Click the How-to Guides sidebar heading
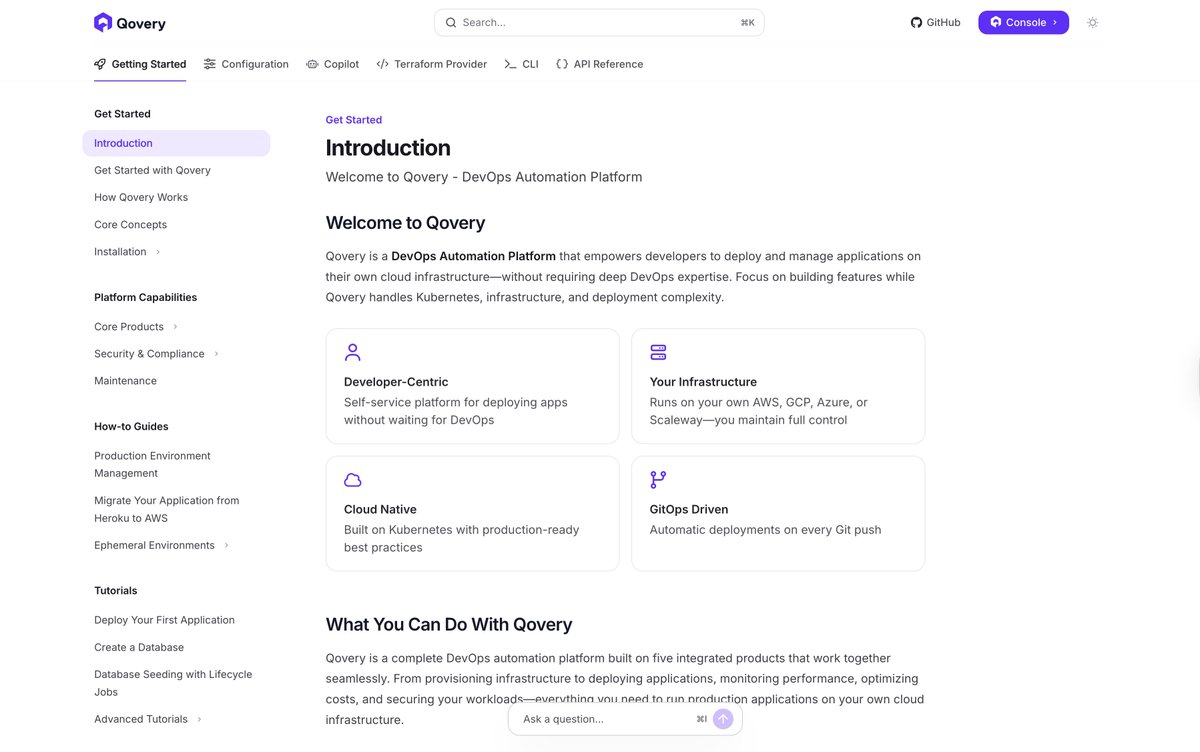 [131, 427]
